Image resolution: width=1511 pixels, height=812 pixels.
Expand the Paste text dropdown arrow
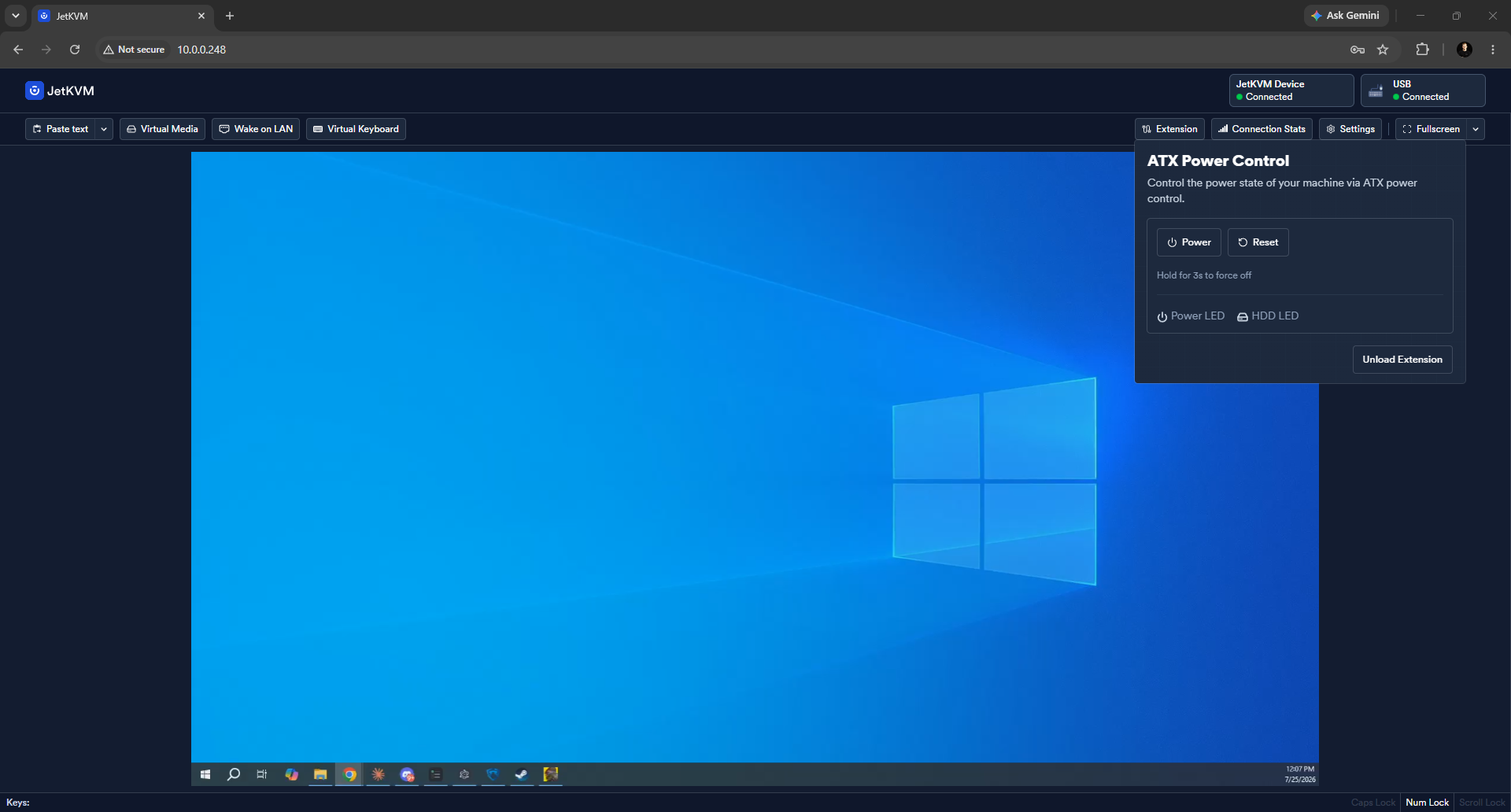coord(104,129)
